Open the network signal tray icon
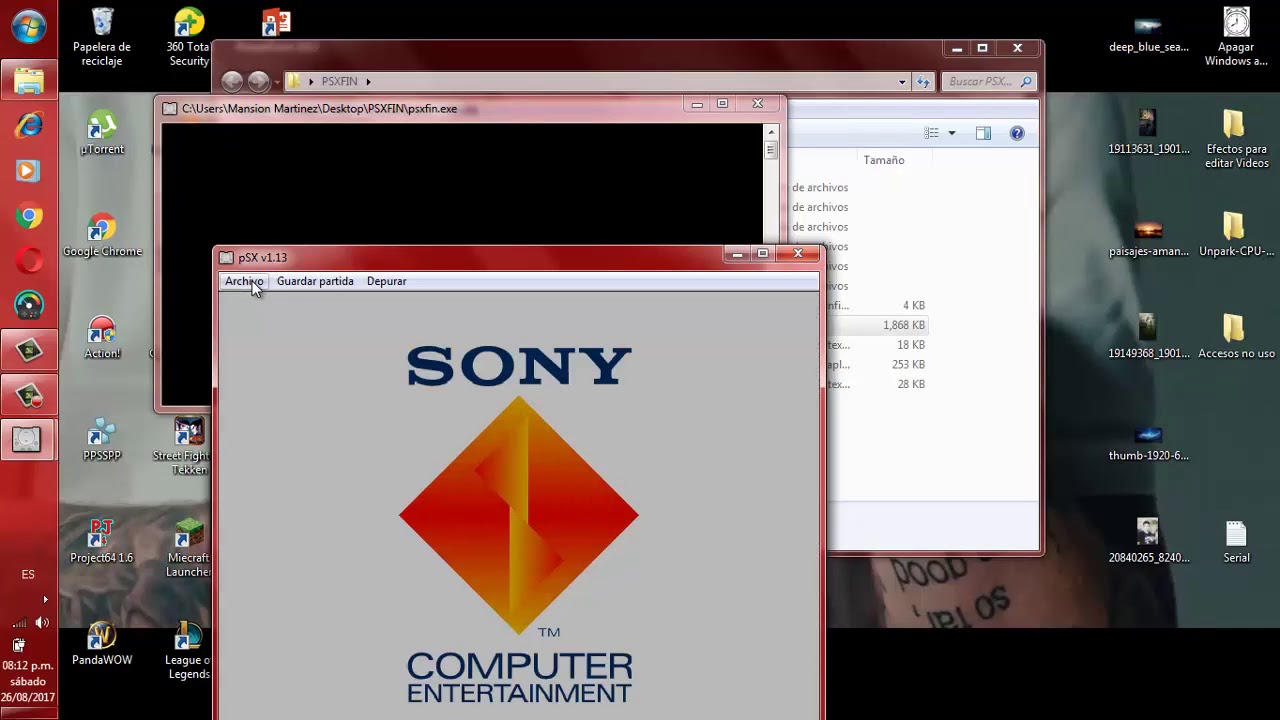The image size is (1280, 720). 20,622
